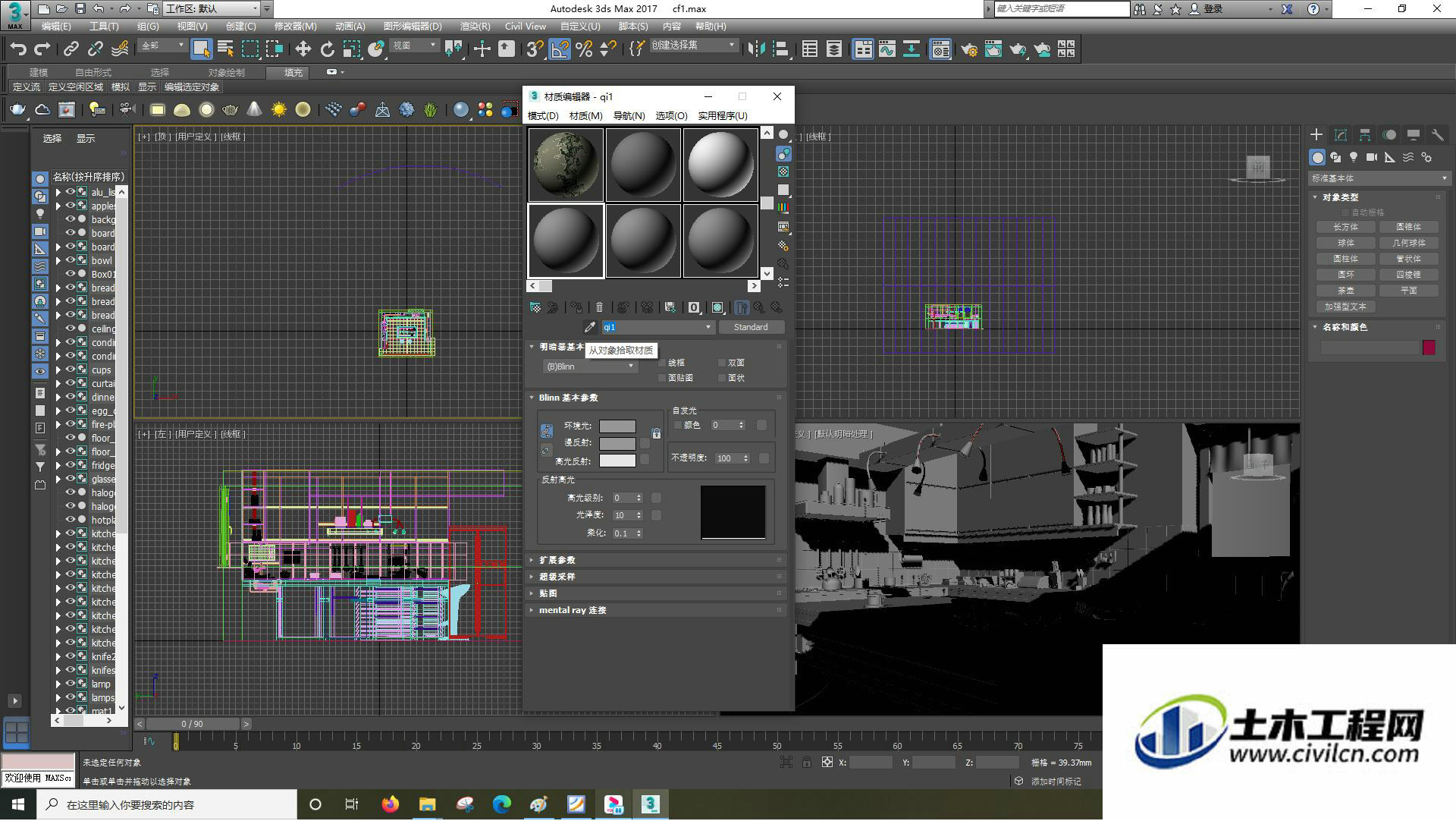Click the Reset Map/Material trash icon

click(x=599, y=307)
